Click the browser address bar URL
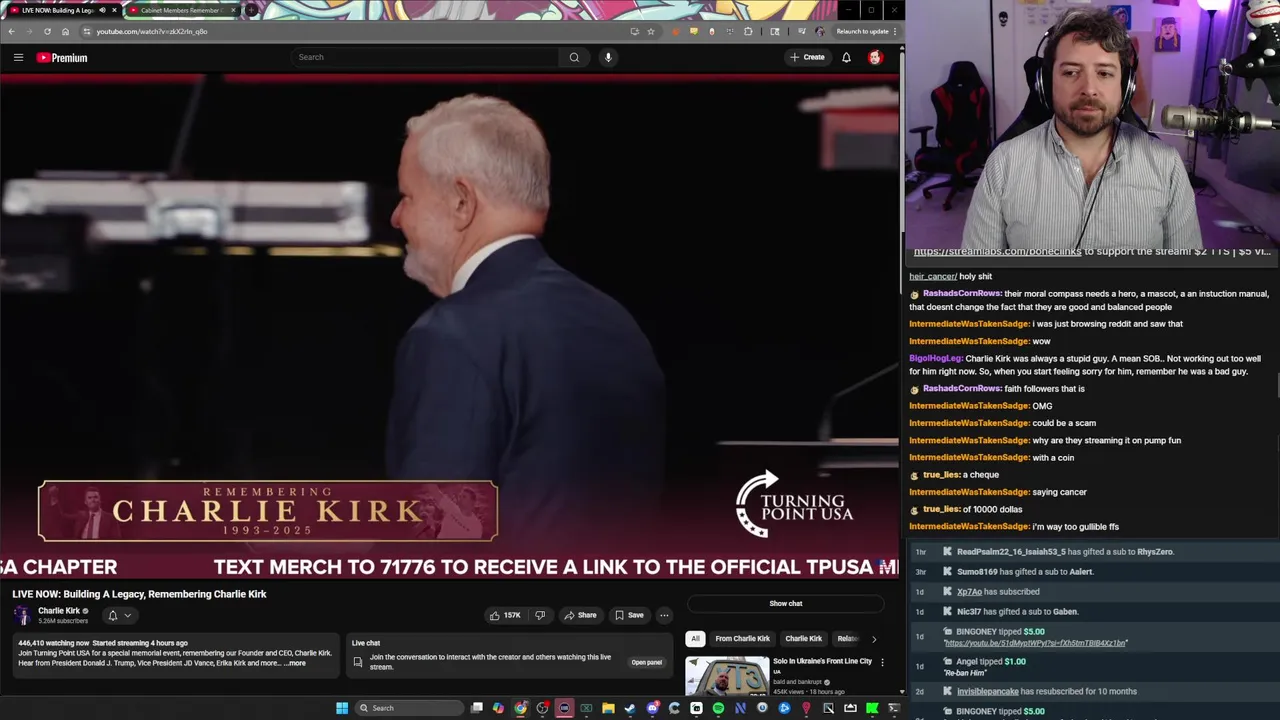The width and height of the screenshot is (1280, 720). point(151,31)
